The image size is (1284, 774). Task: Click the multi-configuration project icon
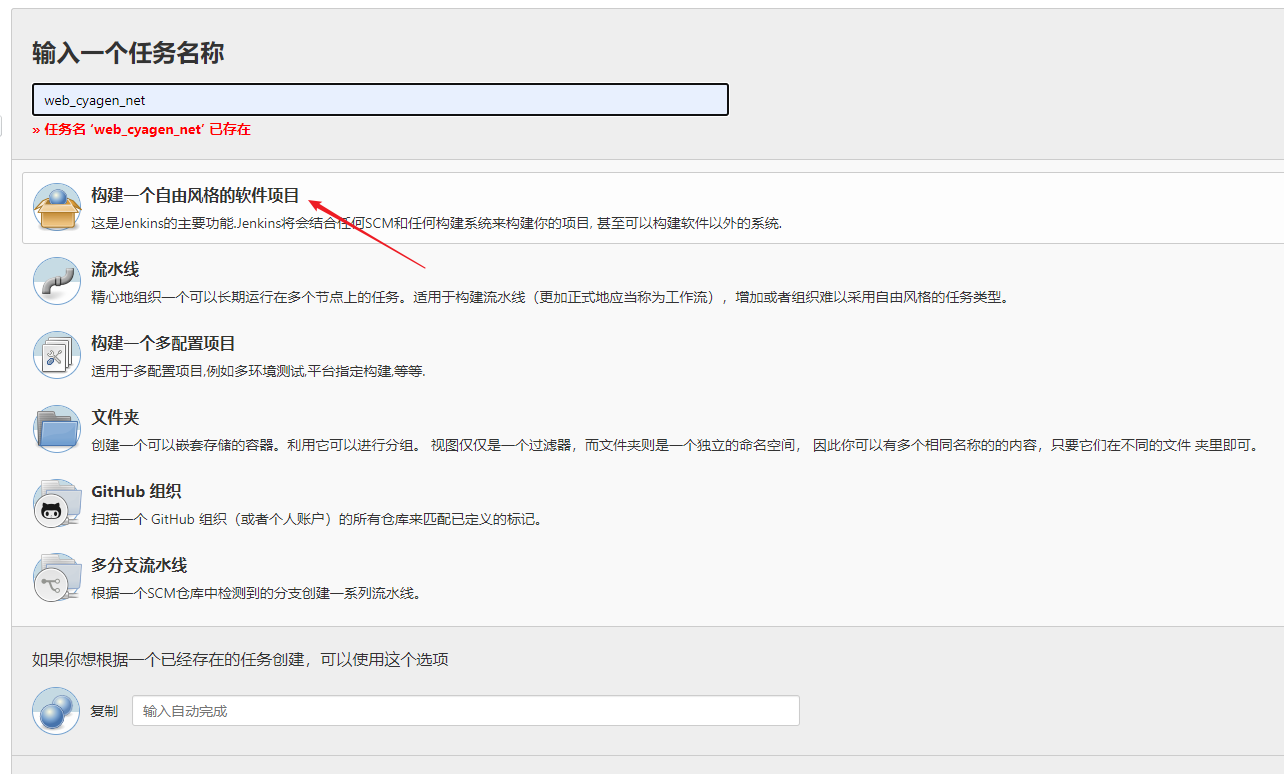[x=56, y=355]
